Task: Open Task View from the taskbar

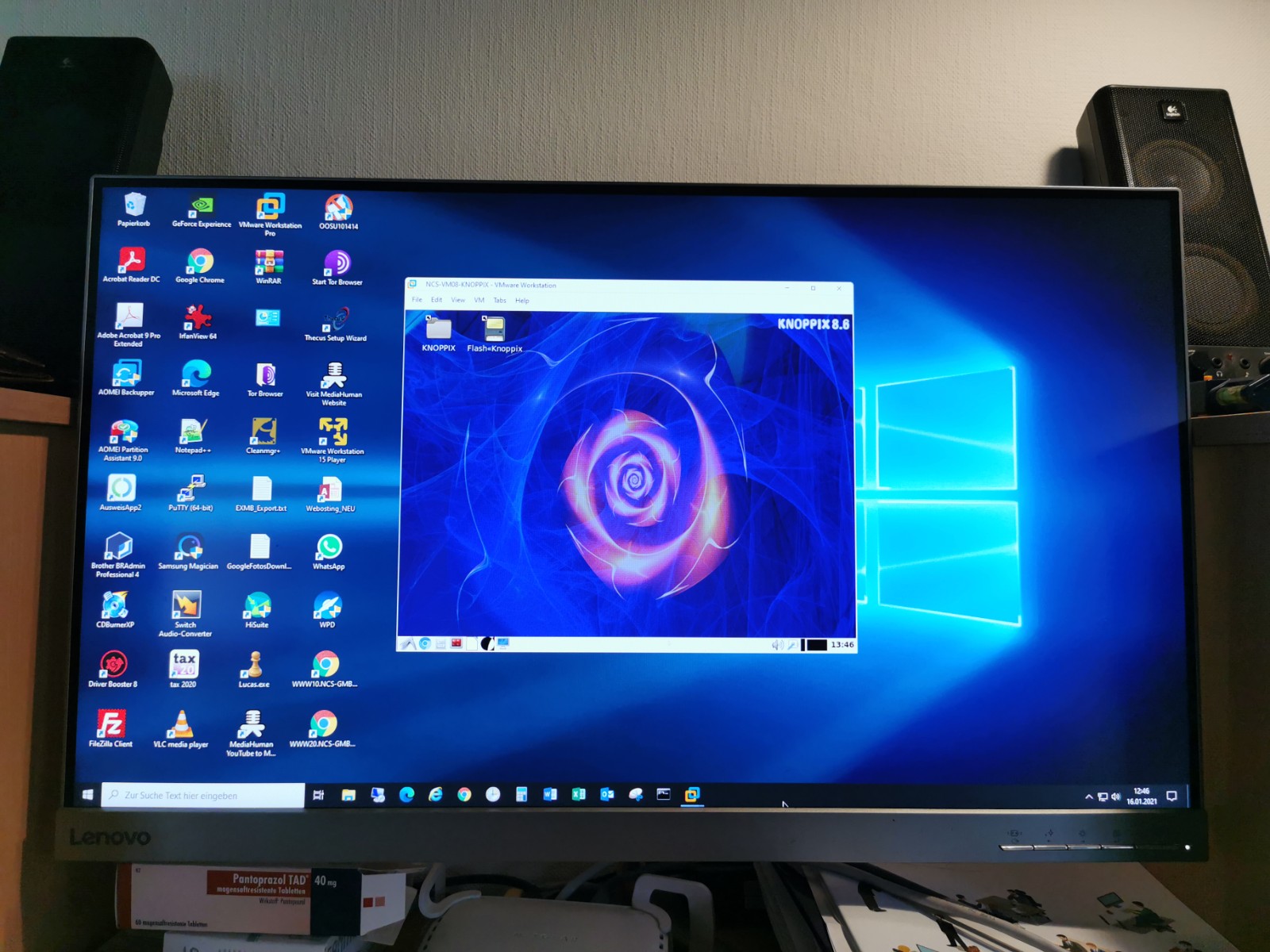Action: coord(318,795)
